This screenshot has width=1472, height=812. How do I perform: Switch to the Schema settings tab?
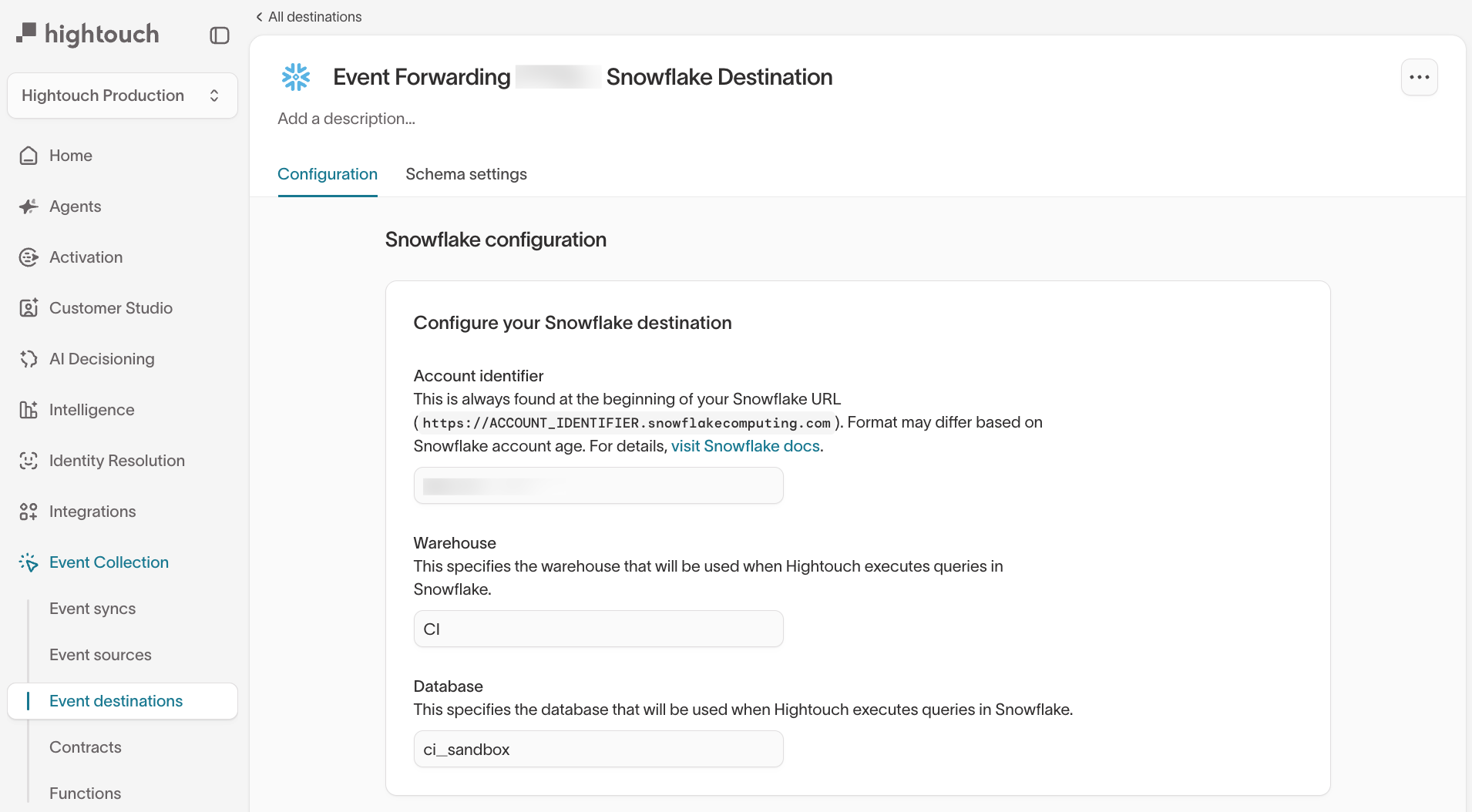[466, 174]
